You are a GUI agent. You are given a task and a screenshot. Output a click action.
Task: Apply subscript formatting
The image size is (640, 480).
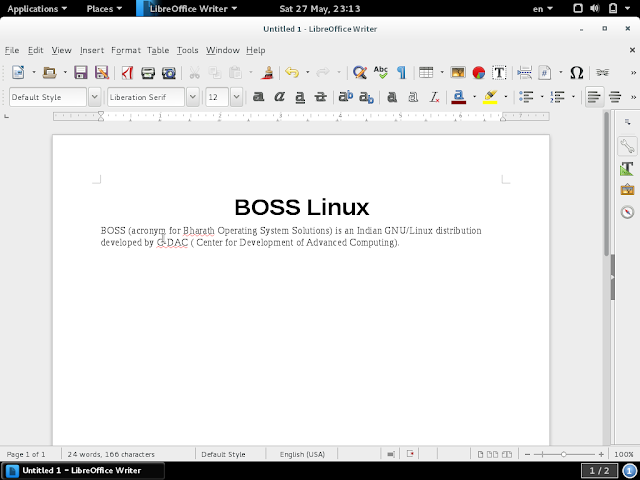(x=366, y=97)
